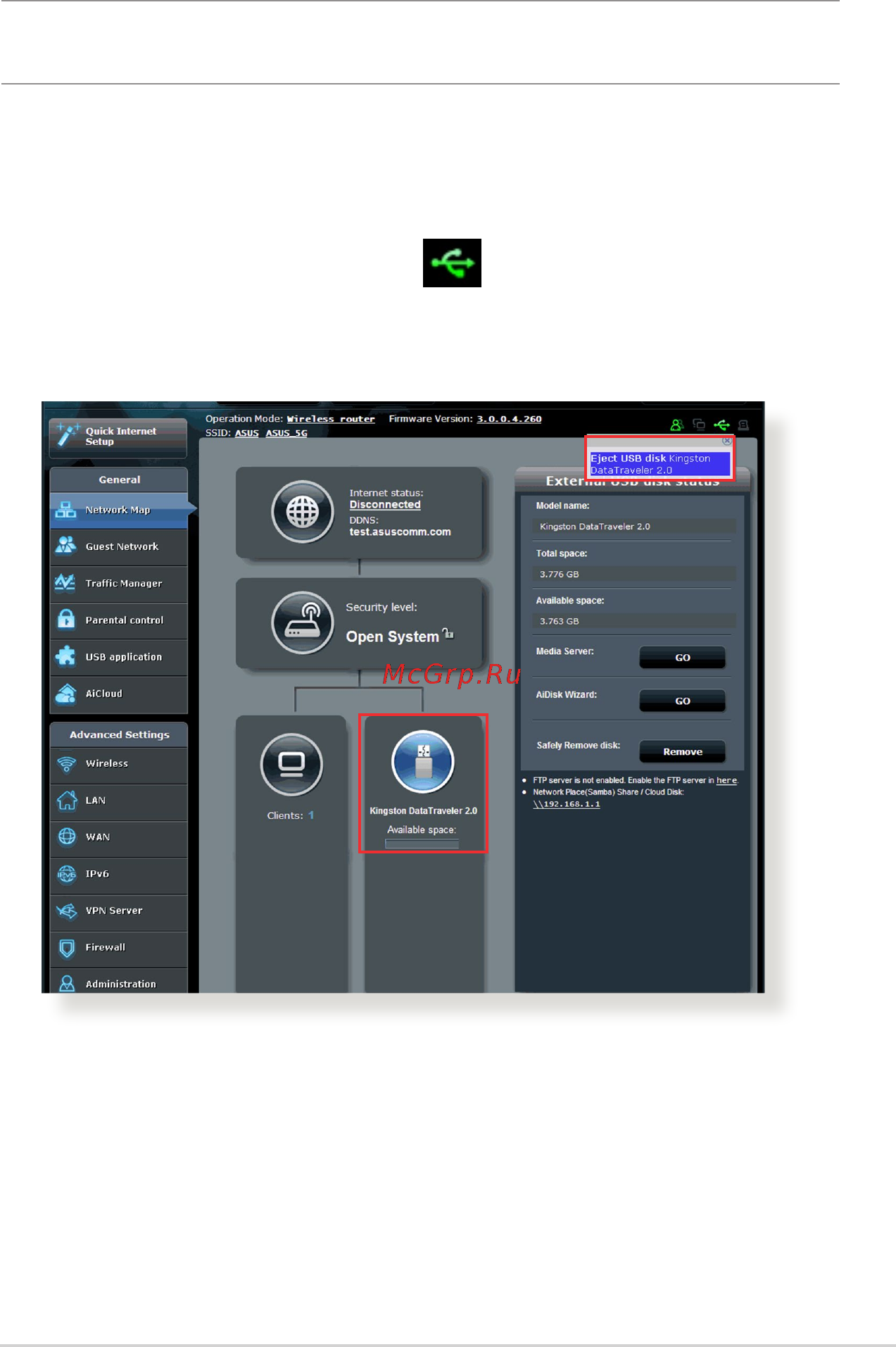Click the green USB status icon in header
This screenshot has height=1347, width=896.
(721, 425)
